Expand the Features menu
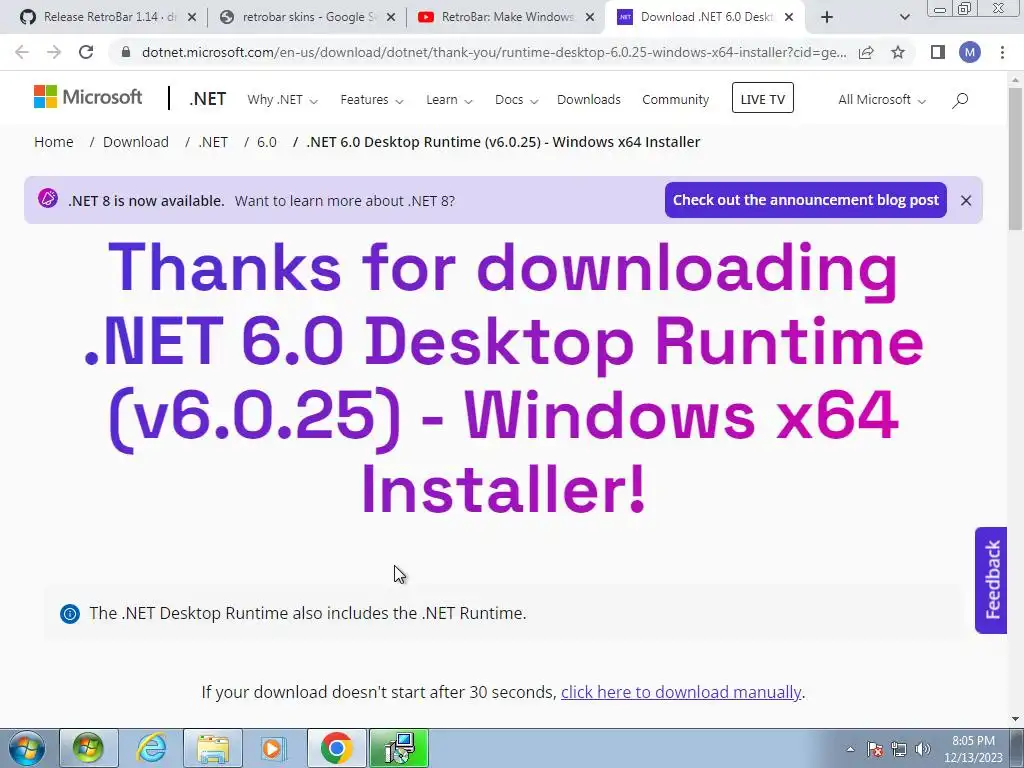This screenshot has width=1024, height=768. pos(372,100)
